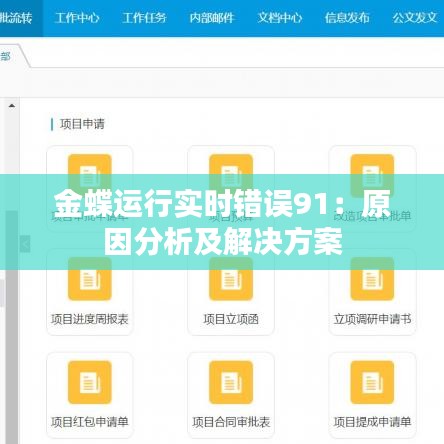The height and width of the screenshot is (444, 444).
Task: Open the 工作中心 menu
Action: pyautogui.click(x=77, y=18)
